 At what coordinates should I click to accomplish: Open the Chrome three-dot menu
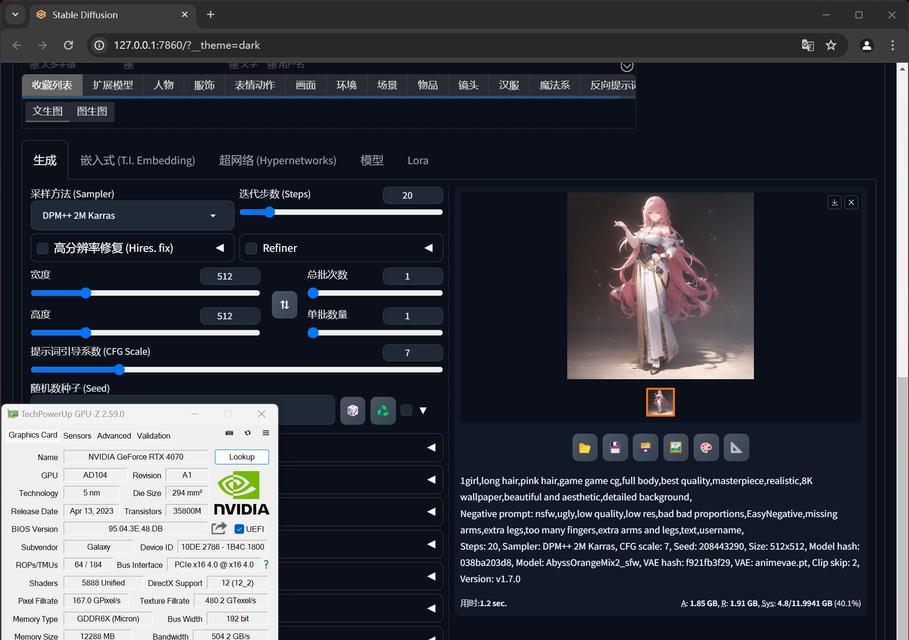pyautogui.click(x=892, y=45)
